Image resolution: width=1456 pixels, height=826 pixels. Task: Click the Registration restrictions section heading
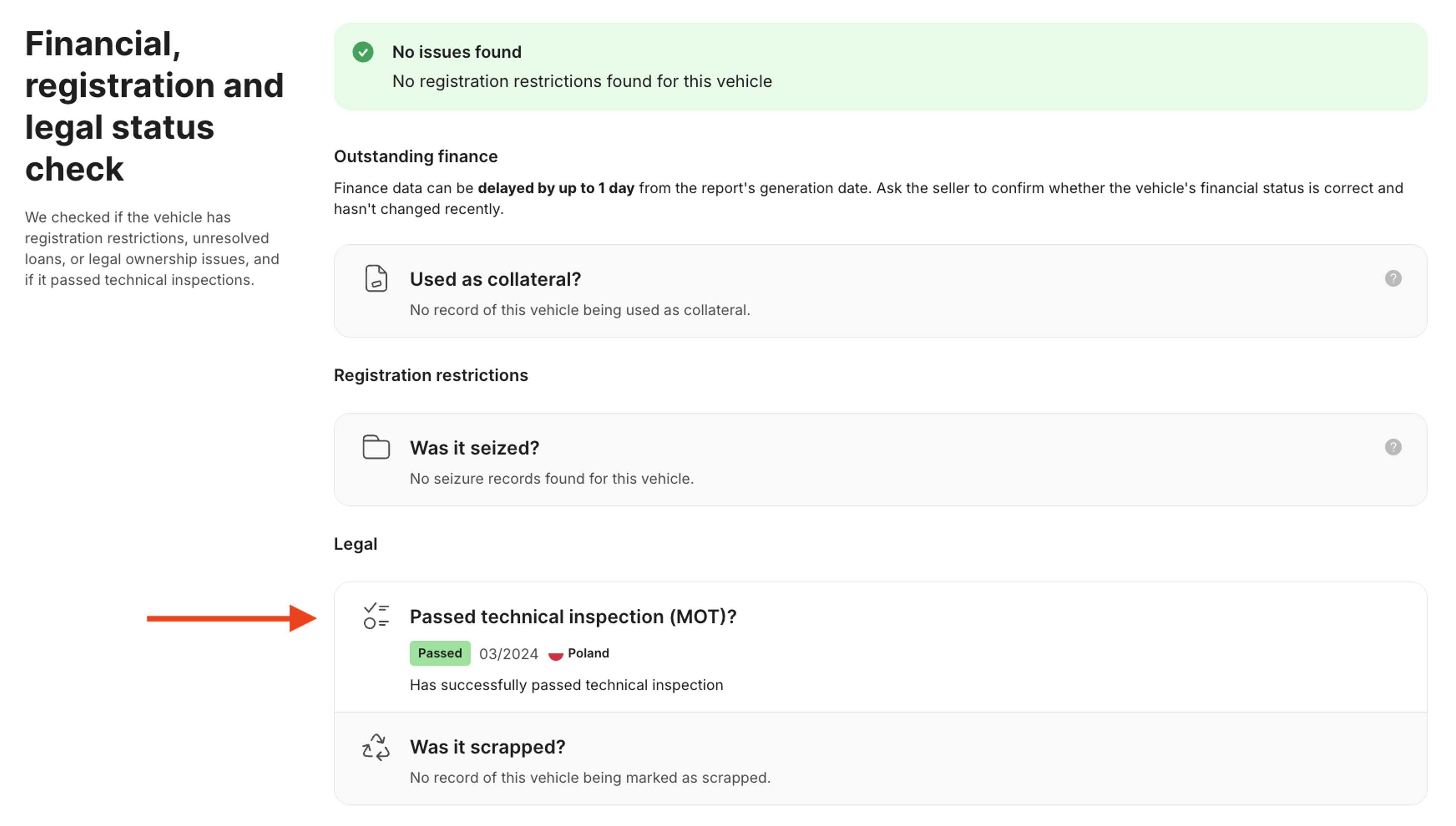pyautogui.click(x=430, y=375)
